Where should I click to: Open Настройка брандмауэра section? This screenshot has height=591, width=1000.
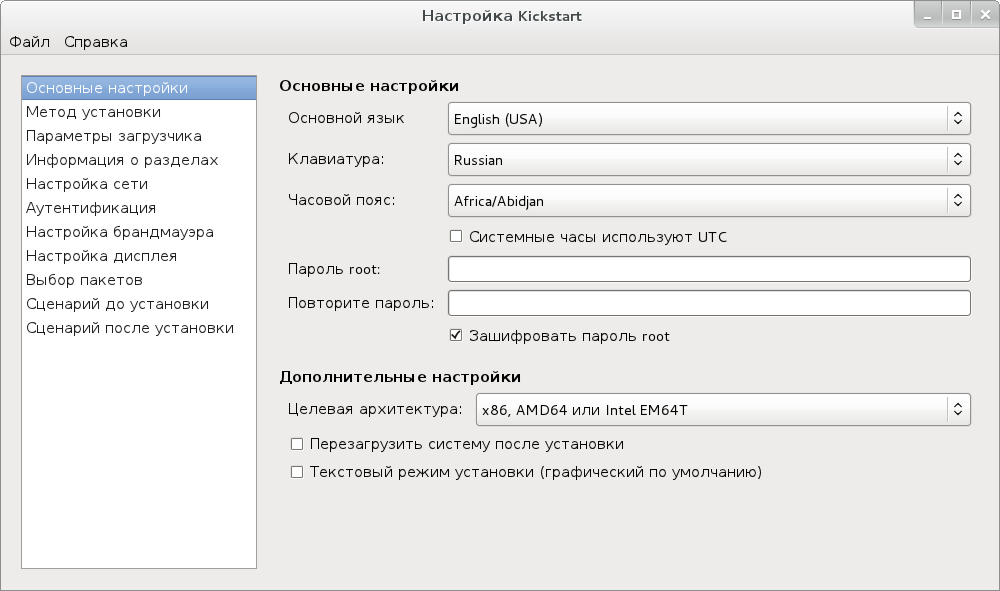point(120,232)
